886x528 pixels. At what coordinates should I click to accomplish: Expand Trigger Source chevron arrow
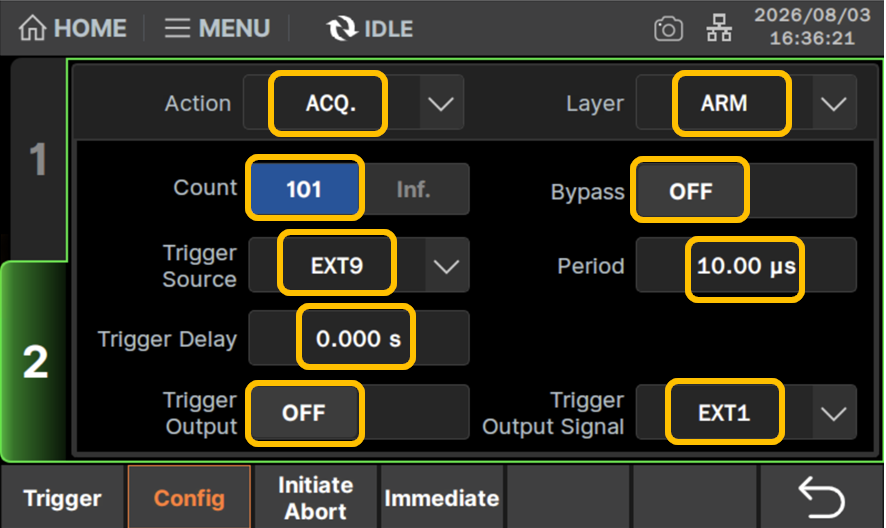coord(446,265)
